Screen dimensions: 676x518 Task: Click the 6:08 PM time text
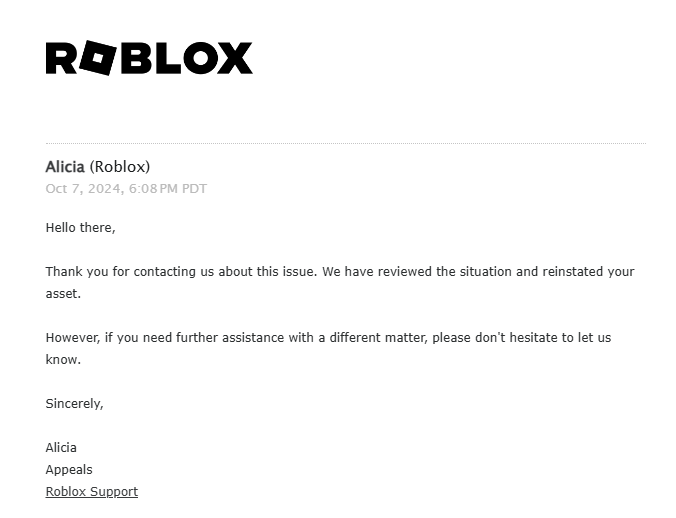coord(153,189)
